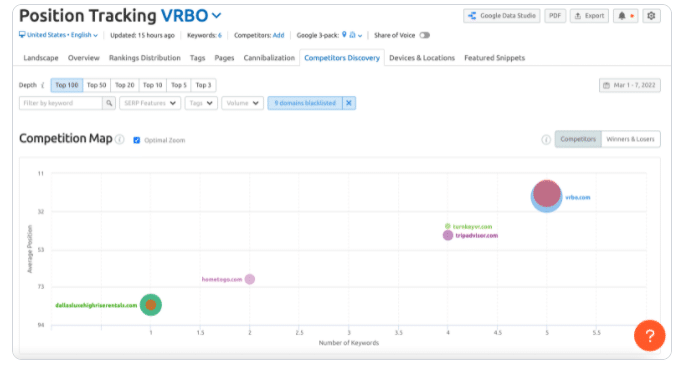This screenshot has height=370, width=698.
Task: Open settings gear icon
Action: tap(651, 16)
